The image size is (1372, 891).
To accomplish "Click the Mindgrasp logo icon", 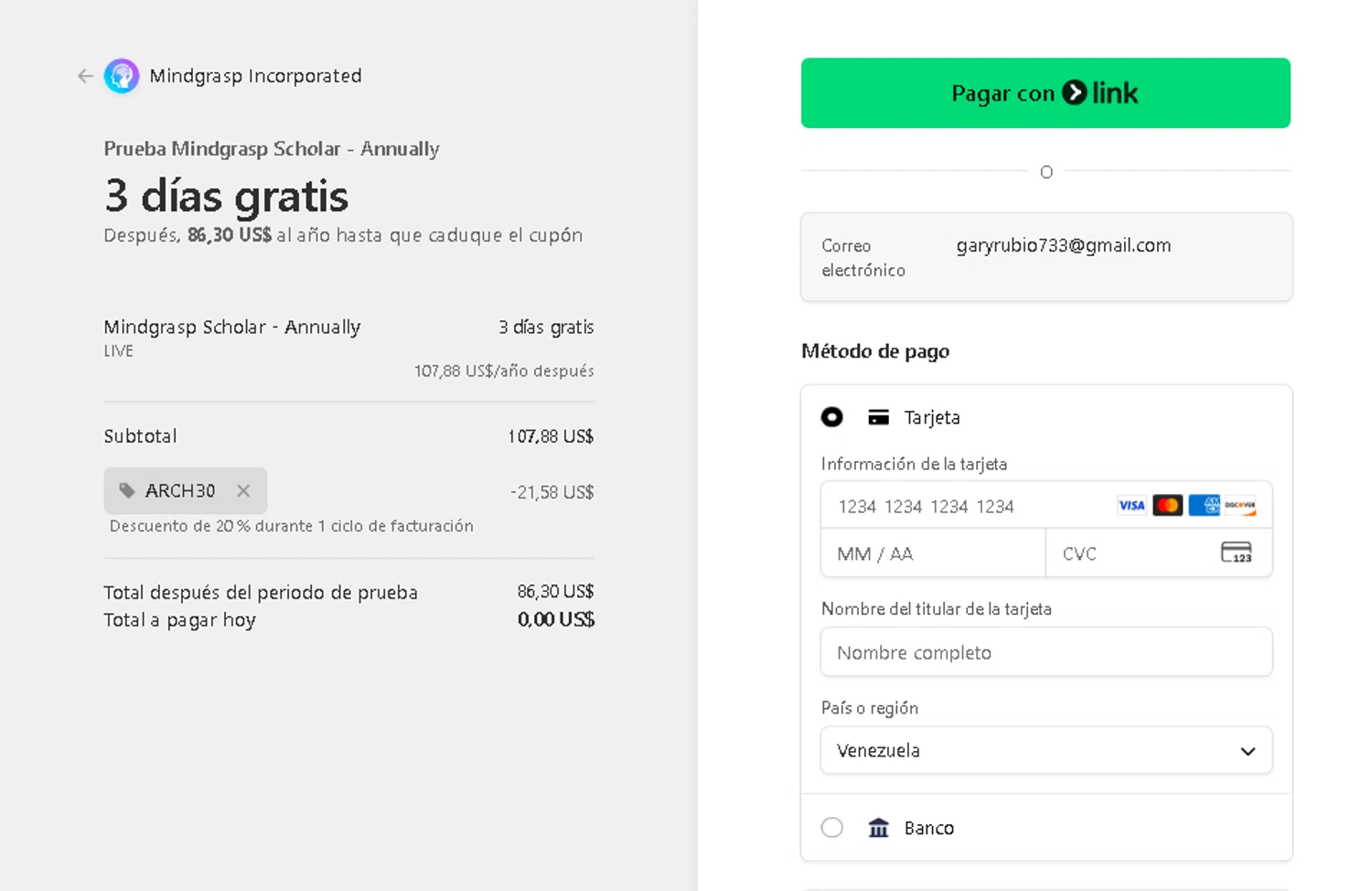I will 122,76.
